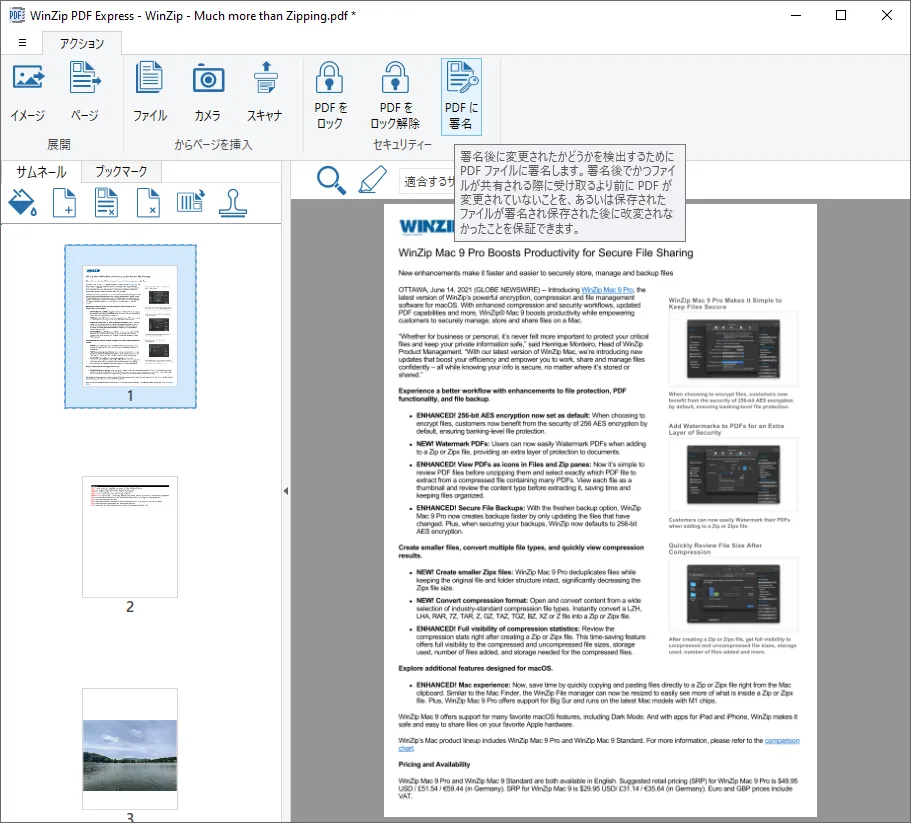Minimize the WinZip PDF Express window

[796, 15]
